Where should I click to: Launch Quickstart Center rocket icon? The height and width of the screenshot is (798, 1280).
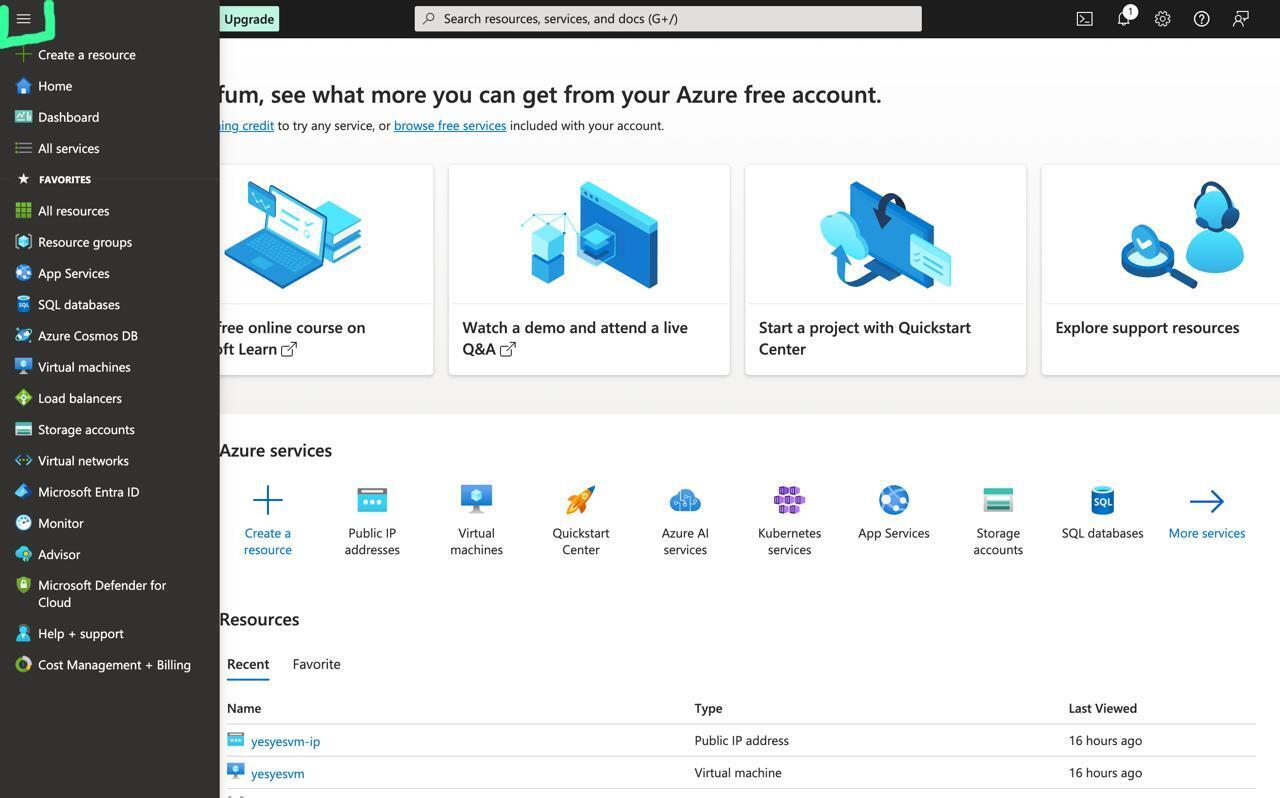click(581, 500)
